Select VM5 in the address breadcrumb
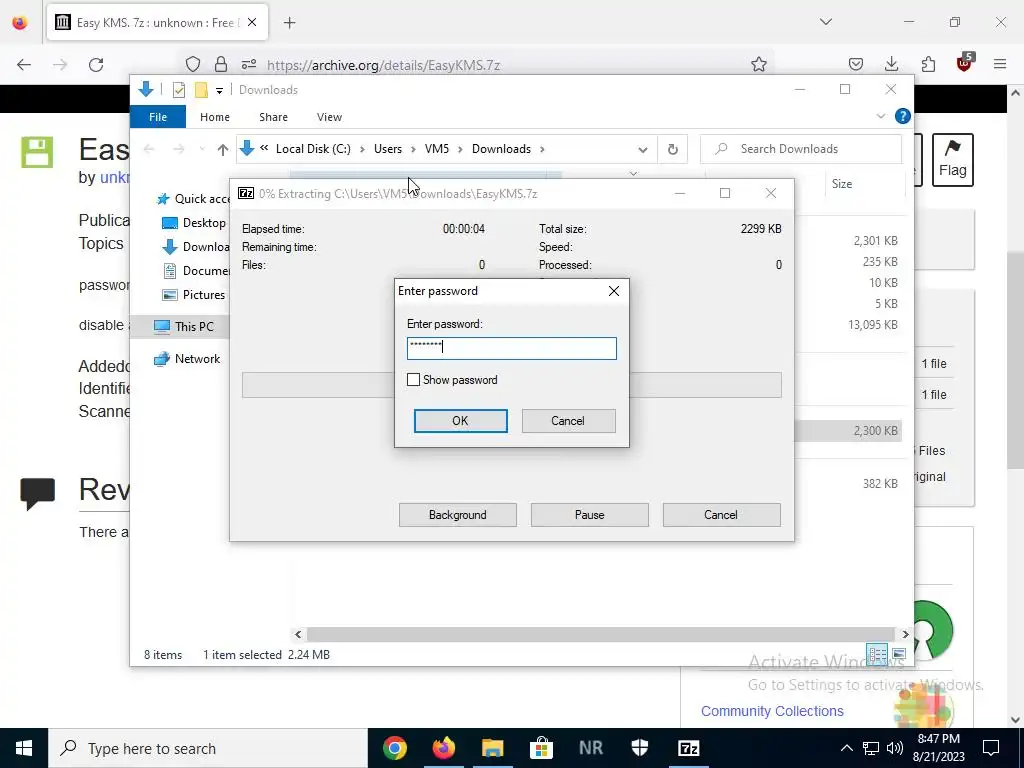 pos(437,149)
